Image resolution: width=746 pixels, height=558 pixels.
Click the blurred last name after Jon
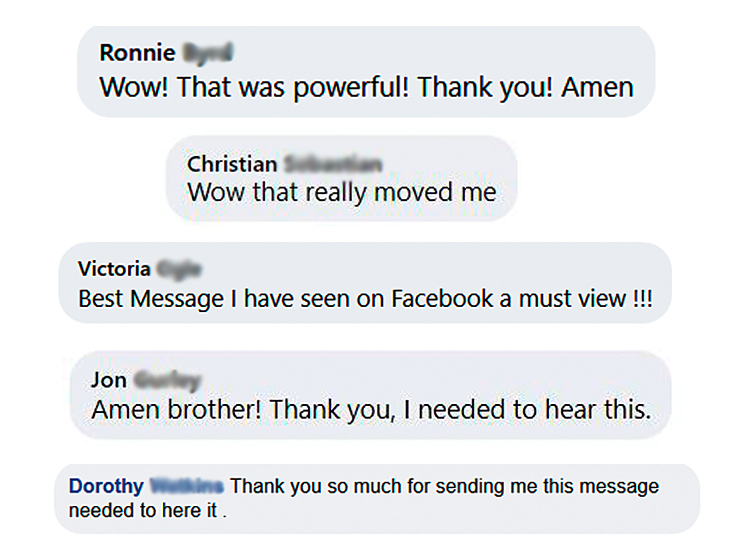point(166,380)
